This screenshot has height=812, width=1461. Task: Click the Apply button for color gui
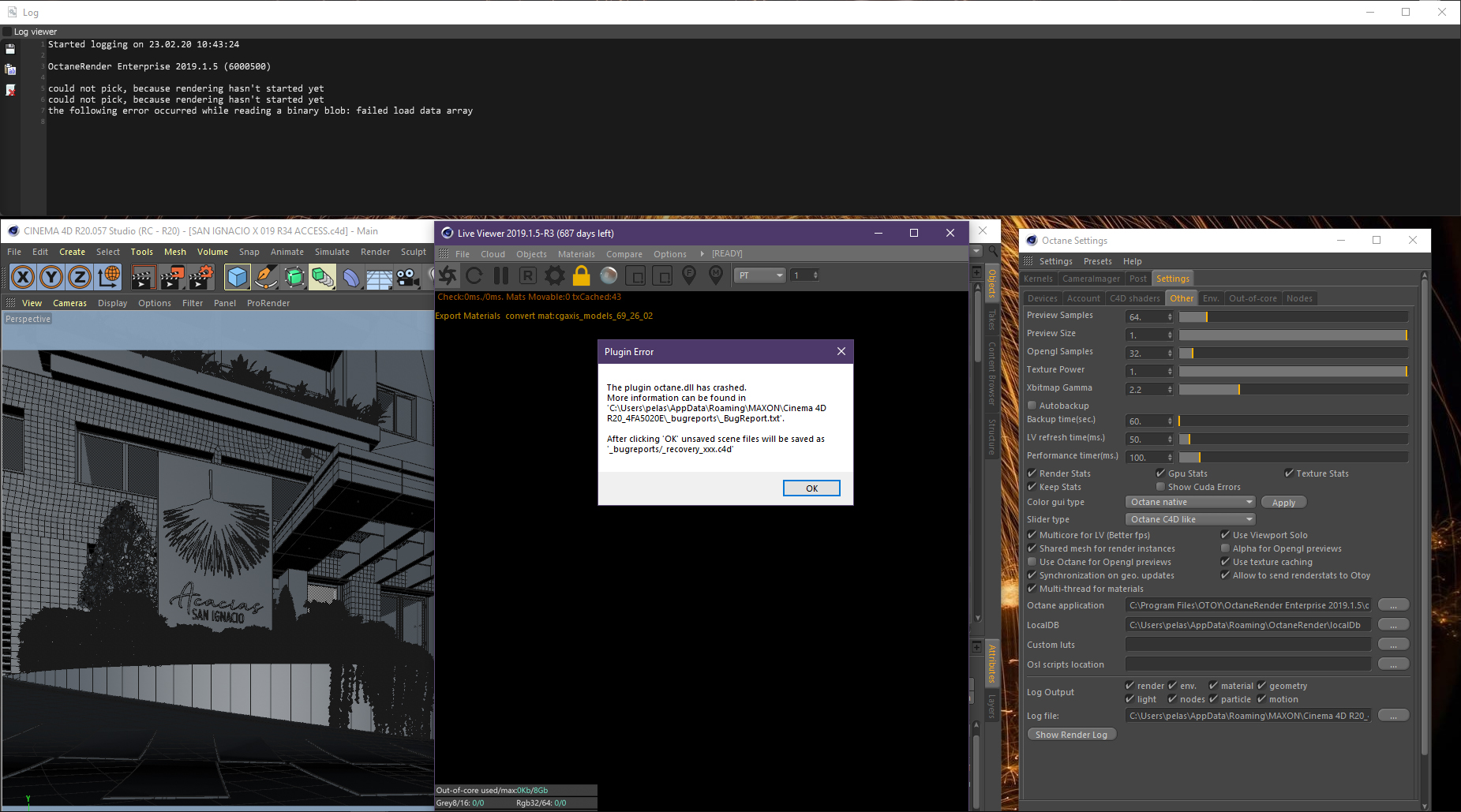pyautogui.click(x=1283, y=503)
